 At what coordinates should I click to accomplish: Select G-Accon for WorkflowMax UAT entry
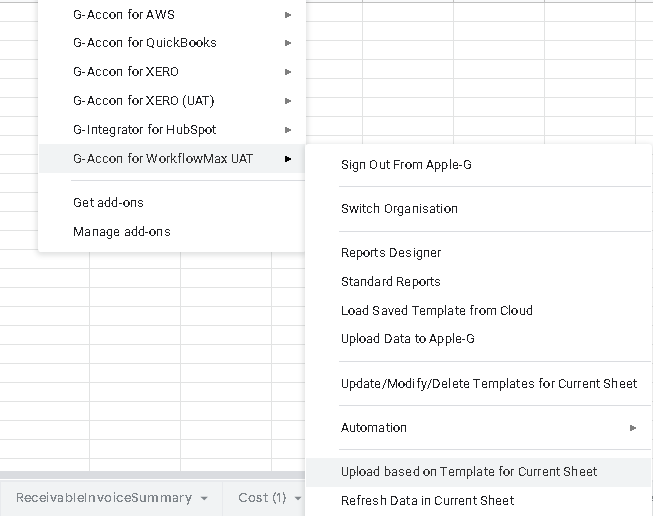[x=172, y=159]
